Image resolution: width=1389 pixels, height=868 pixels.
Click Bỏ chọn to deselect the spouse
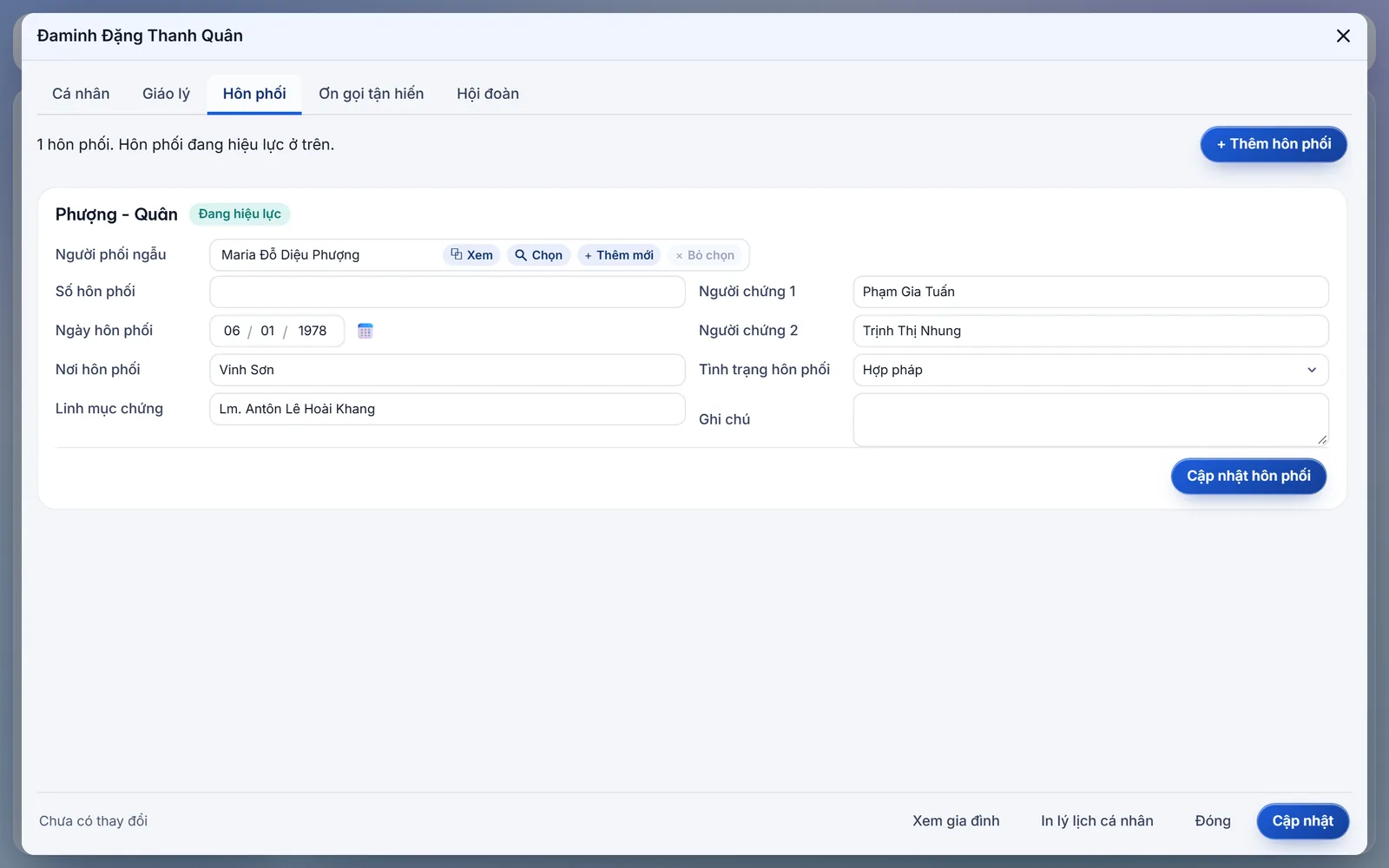tap(705, 255)
